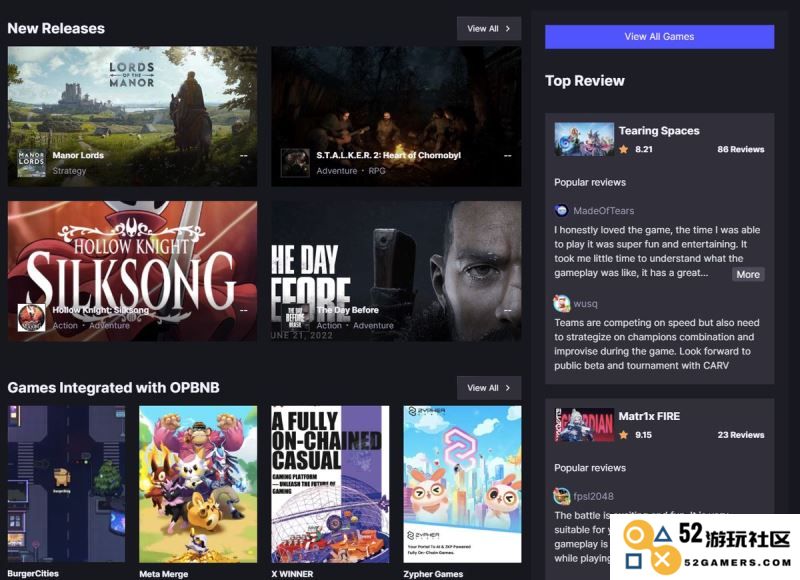
Task: Click the "Tearing Spaces" review title
Action: (659, 131)
